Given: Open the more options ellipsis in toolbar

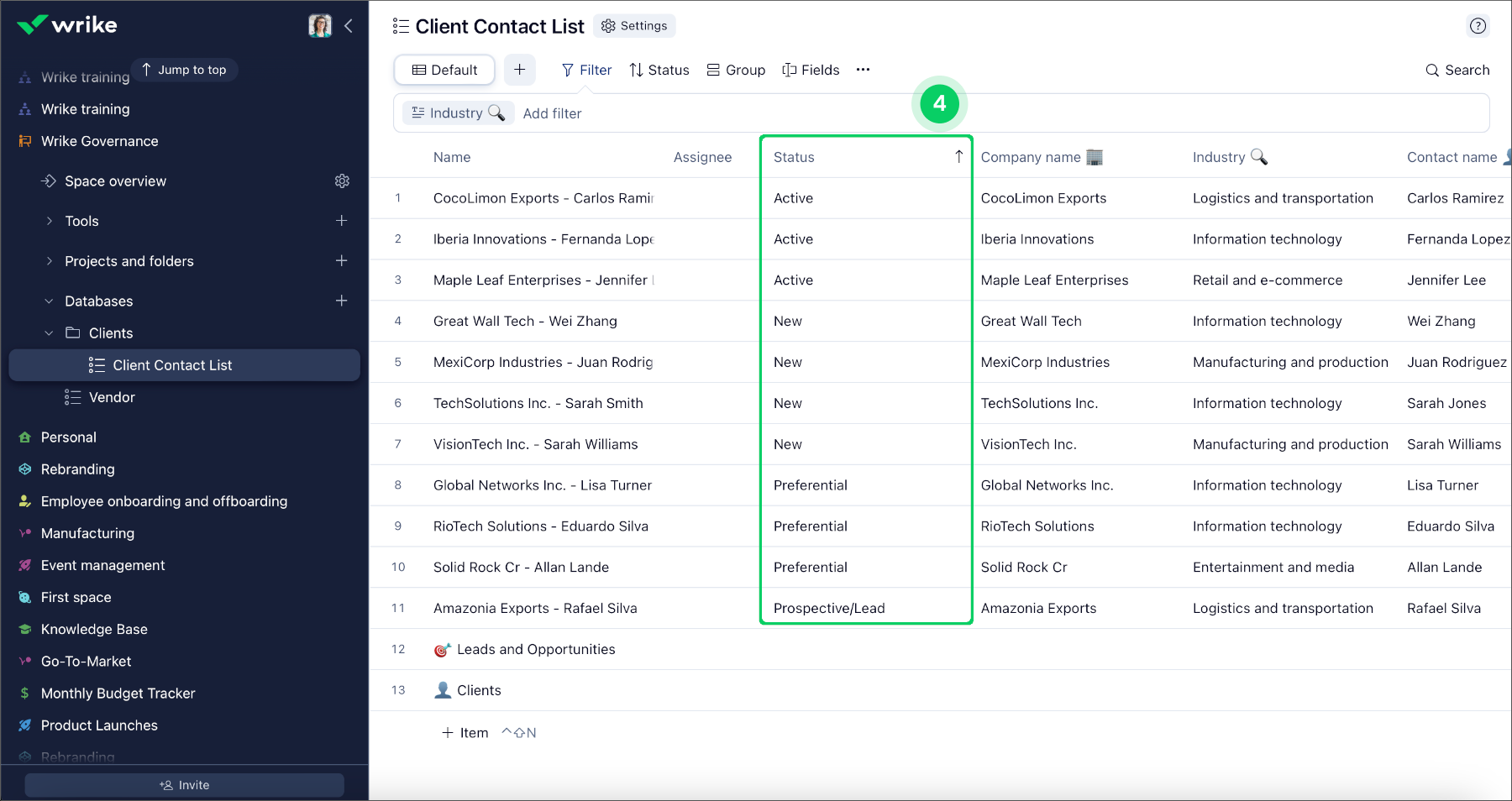Looking at the screenshot, I should 863,70.
